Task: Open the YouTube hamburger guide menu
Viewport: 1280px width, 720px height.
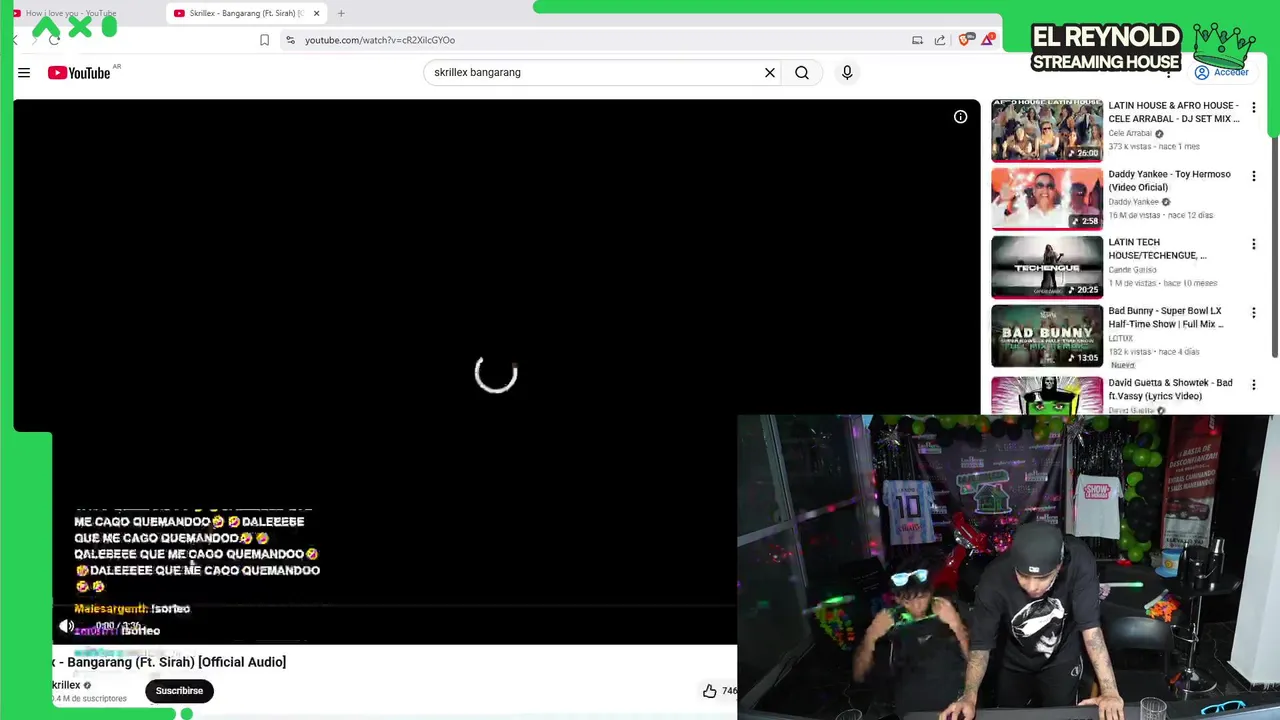Action: pos(24,72)
